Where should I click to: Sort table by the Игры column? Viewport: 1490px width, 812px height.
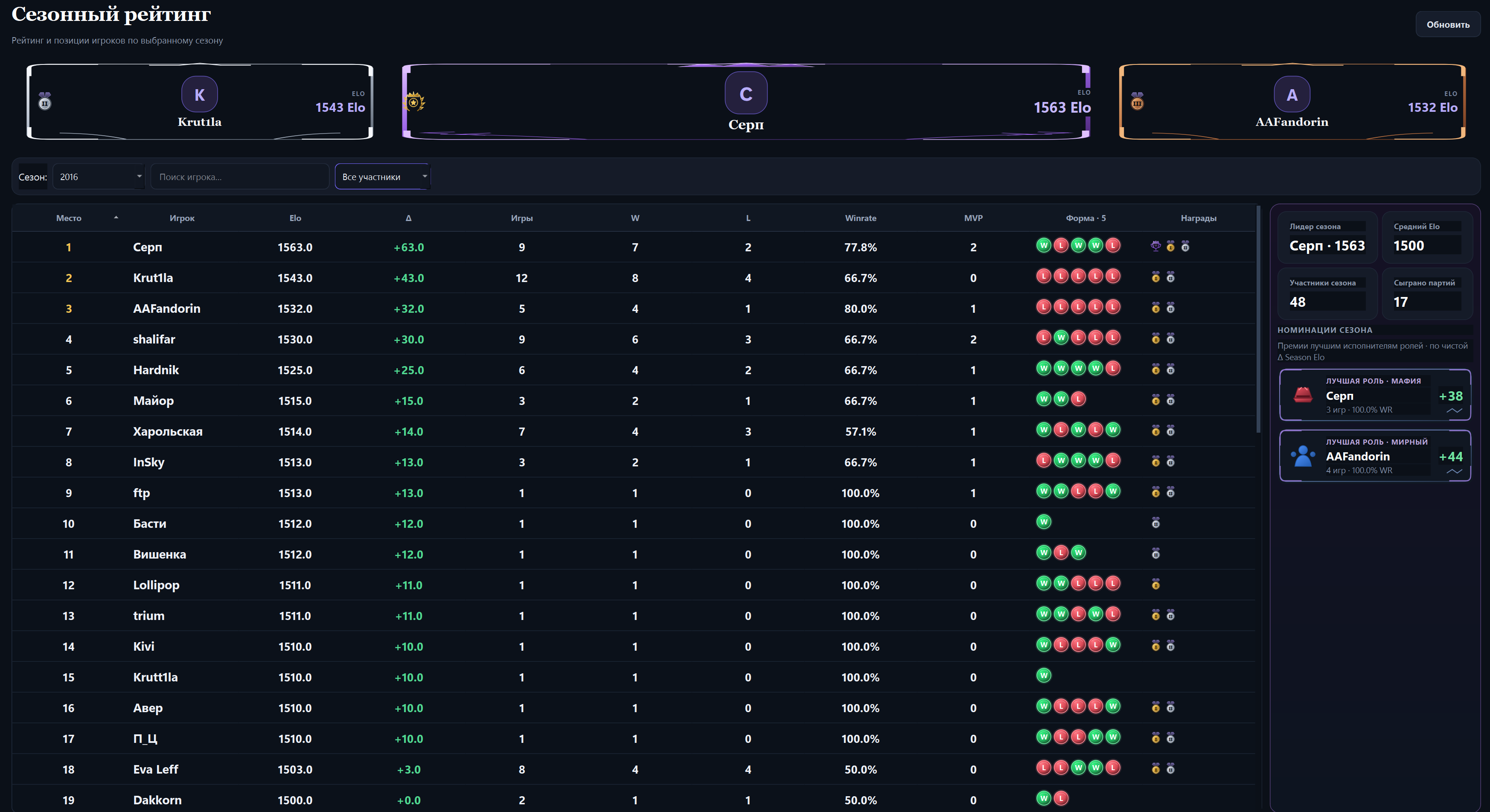[522, 218]
